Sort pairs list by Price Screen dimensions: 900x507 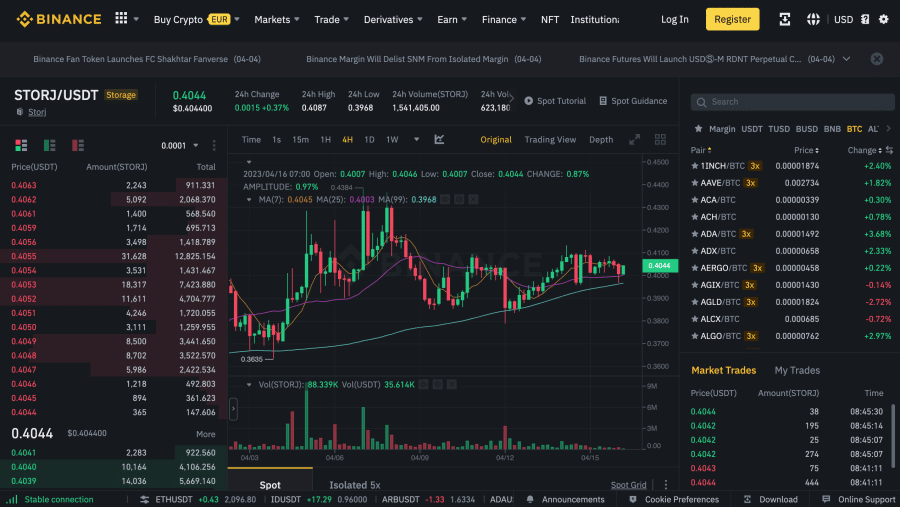(x=806, y=150)
